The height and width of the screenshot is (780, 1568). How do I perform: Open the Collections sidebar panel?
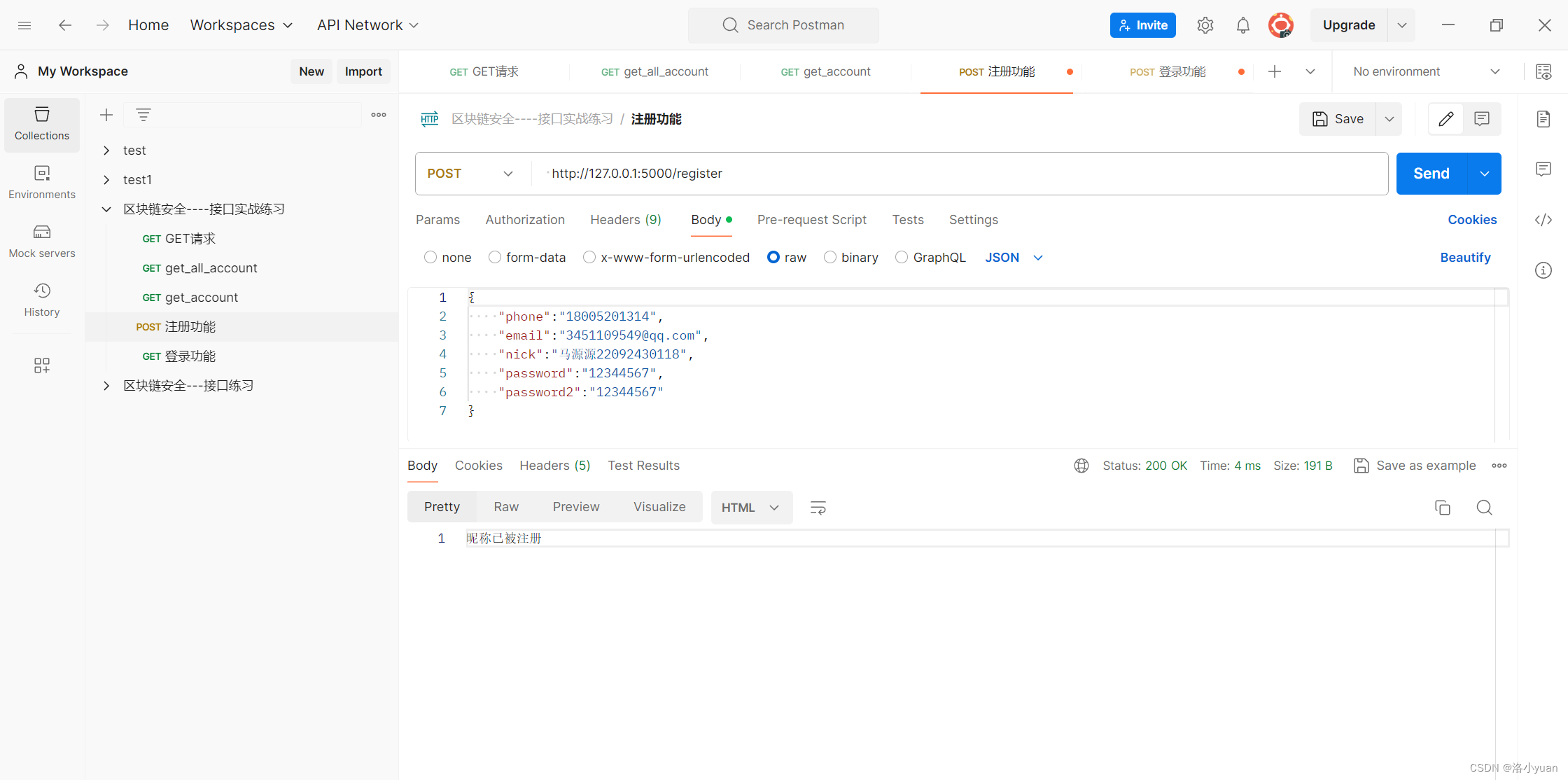tap(42, 124)
